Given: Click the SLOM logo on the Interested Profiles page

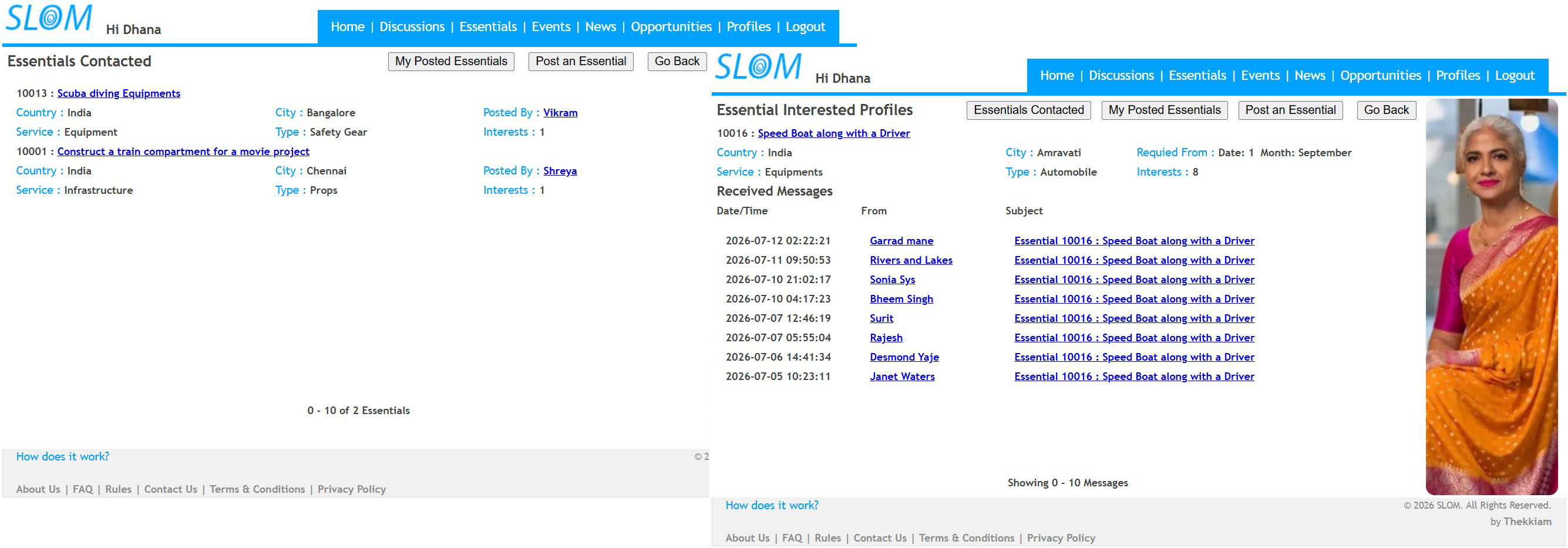Looking at the screenshot, I should tap(758, 66).
